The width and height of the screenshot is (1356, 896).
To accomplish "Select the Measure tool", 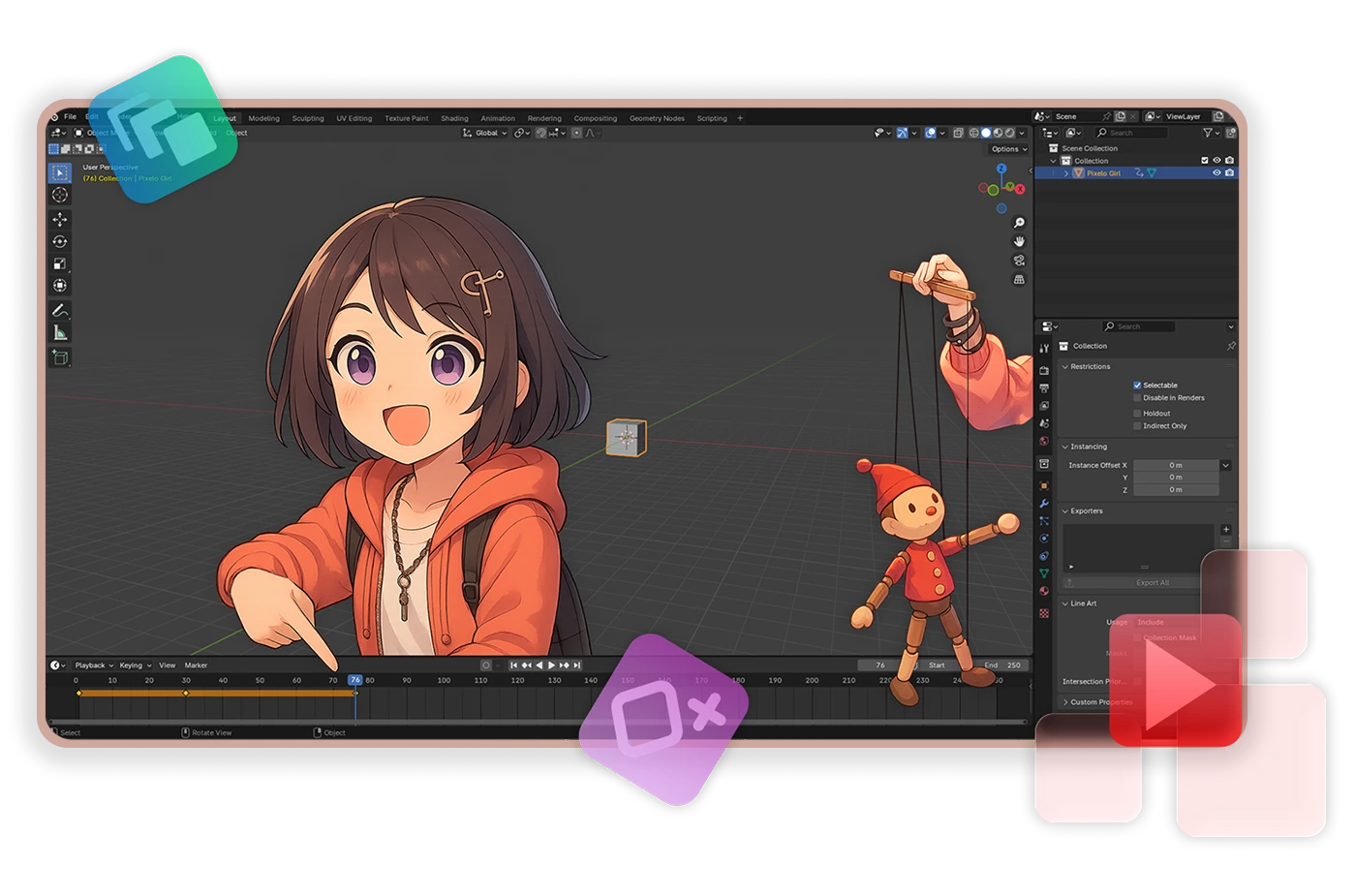I will (x=60, y=333).
